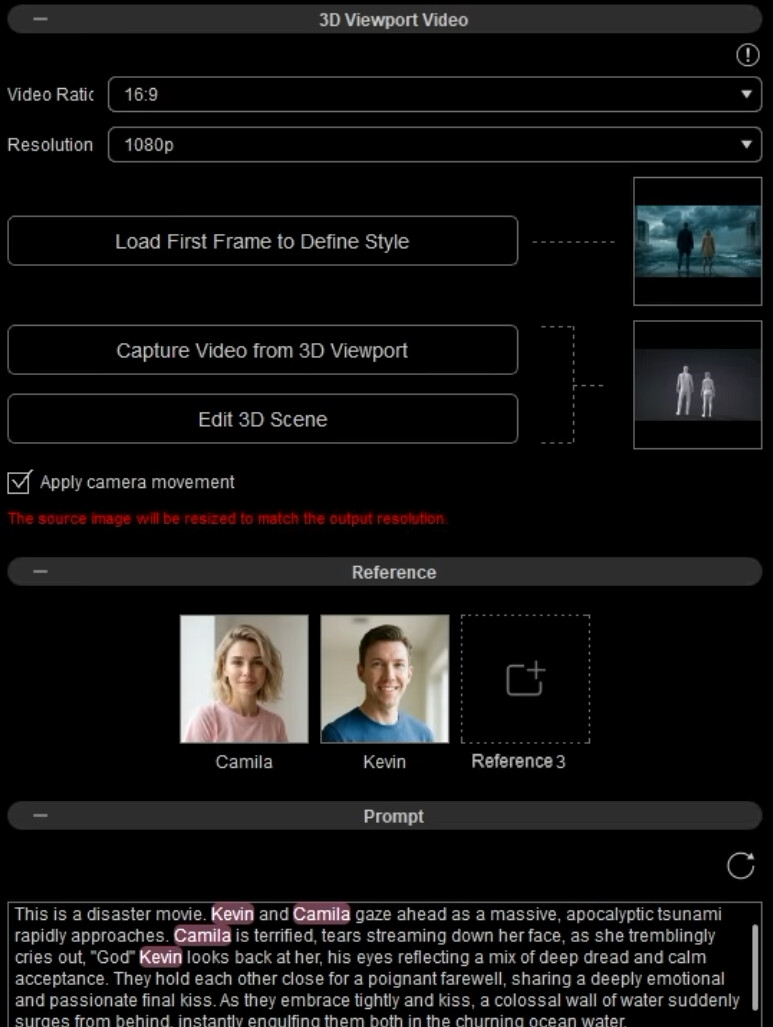
Task: Click Capture Video from 3D Viewport
Action: [263, 350]
